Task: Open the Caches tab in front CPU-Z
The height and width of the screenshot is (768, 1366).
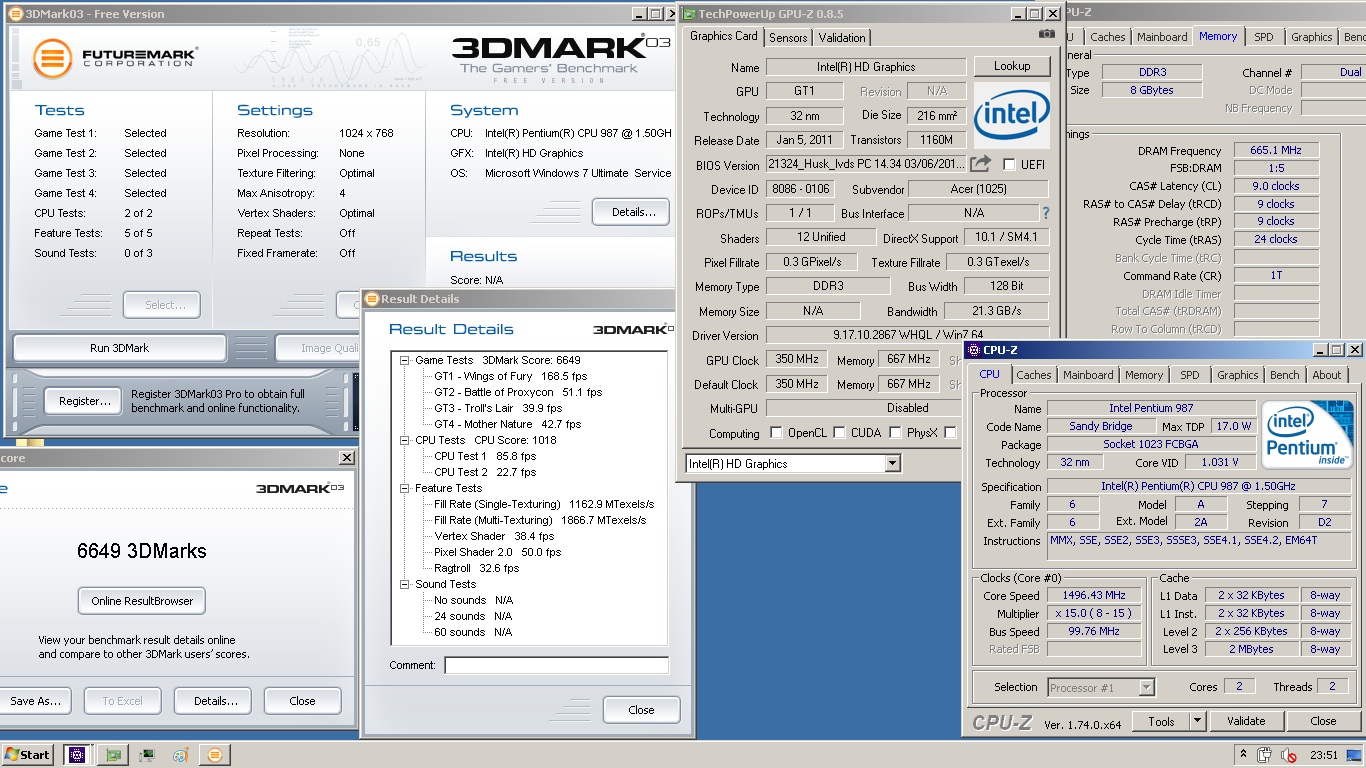Action: point(1034,375)
